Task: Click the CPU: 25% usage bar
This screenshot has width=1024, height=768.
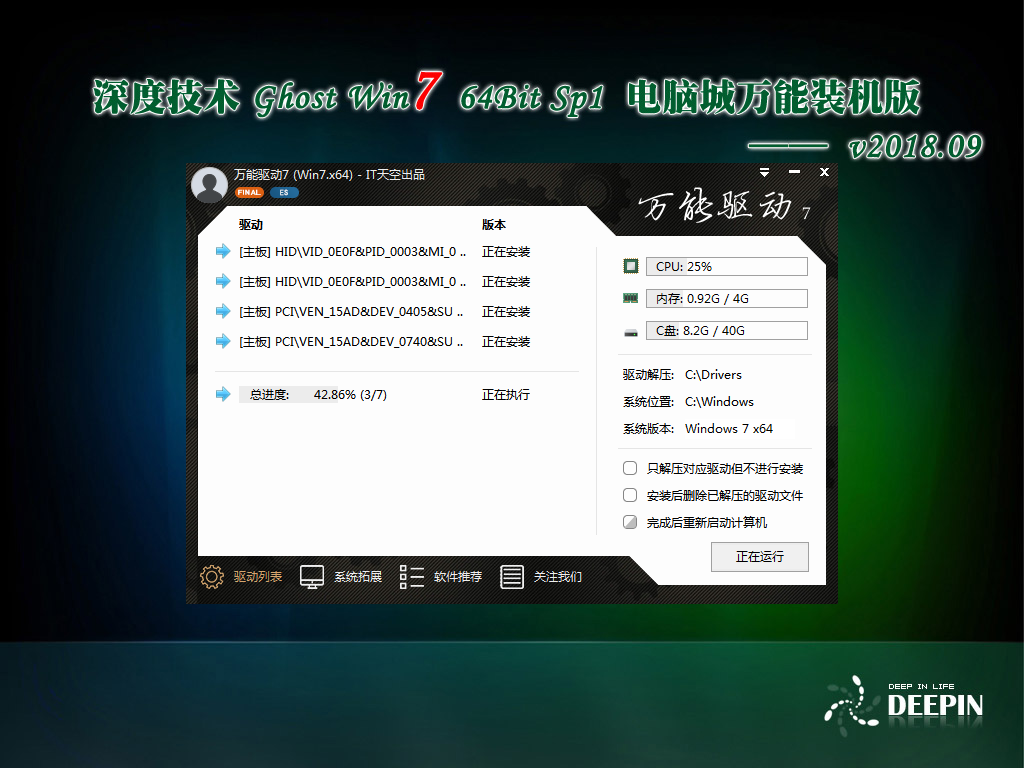Action: pyautogui.click(x=726, y=266)
